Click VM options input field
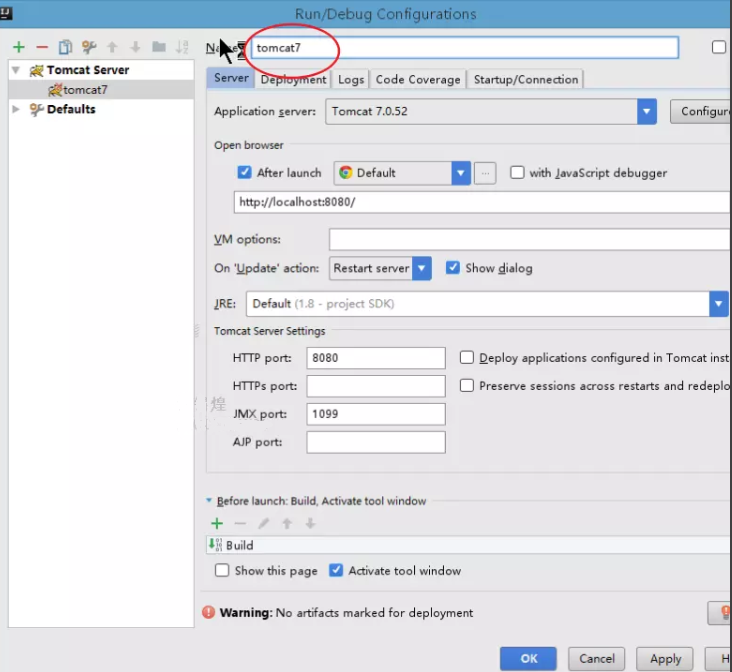The width and height of the screenshot is (732, 672). [529, 240]
